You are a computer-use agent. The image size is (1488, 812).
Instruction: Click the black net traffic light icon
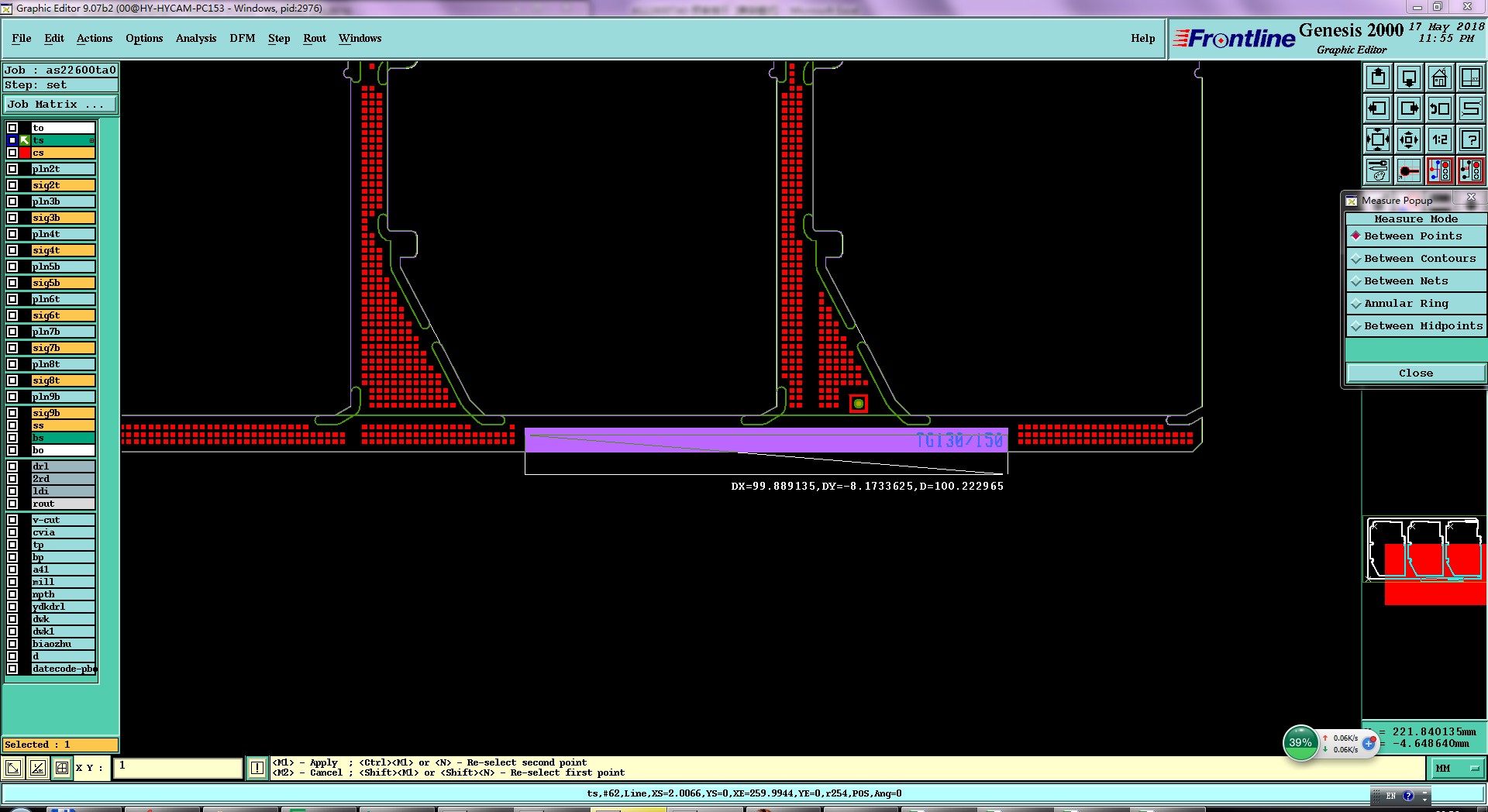coord(1471,170)
